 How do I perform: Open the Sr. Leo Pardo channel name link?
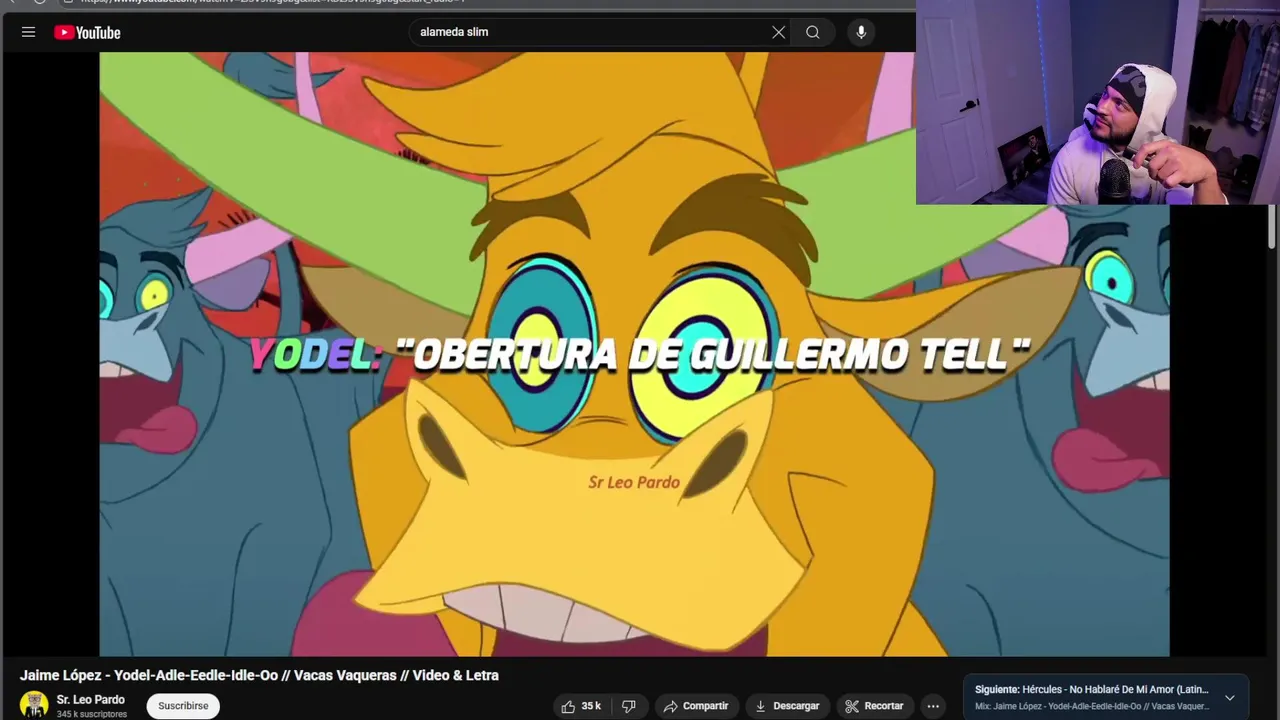click(x=91, y=699)
